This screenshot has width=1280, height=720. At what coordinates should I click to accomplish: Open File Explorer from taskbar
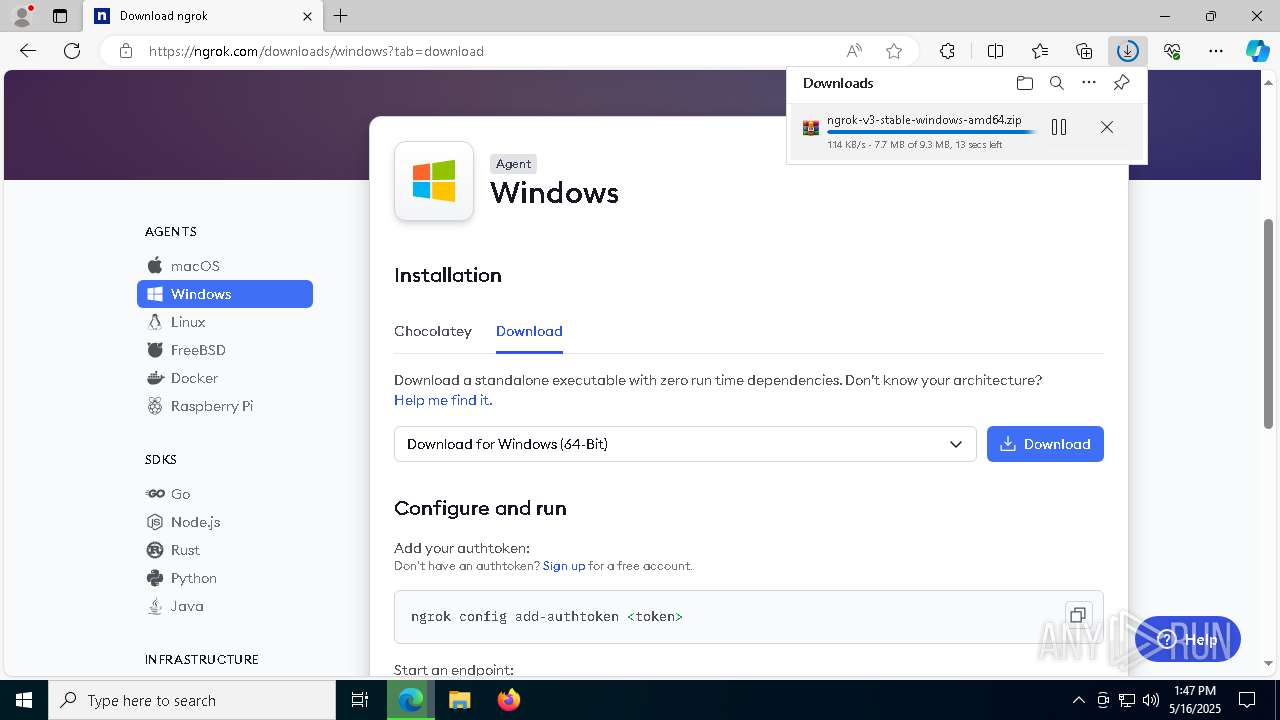coord(459,700)
